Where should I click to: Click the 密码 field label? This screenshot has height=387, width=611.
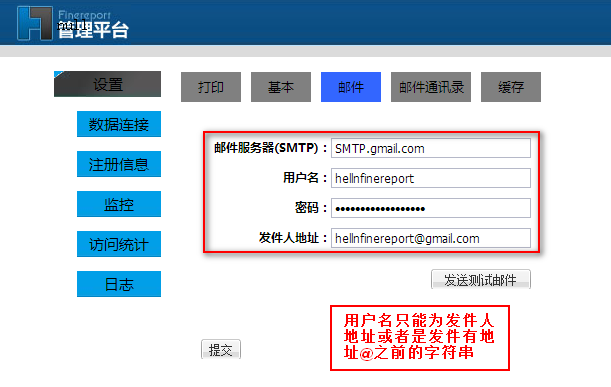311,208
